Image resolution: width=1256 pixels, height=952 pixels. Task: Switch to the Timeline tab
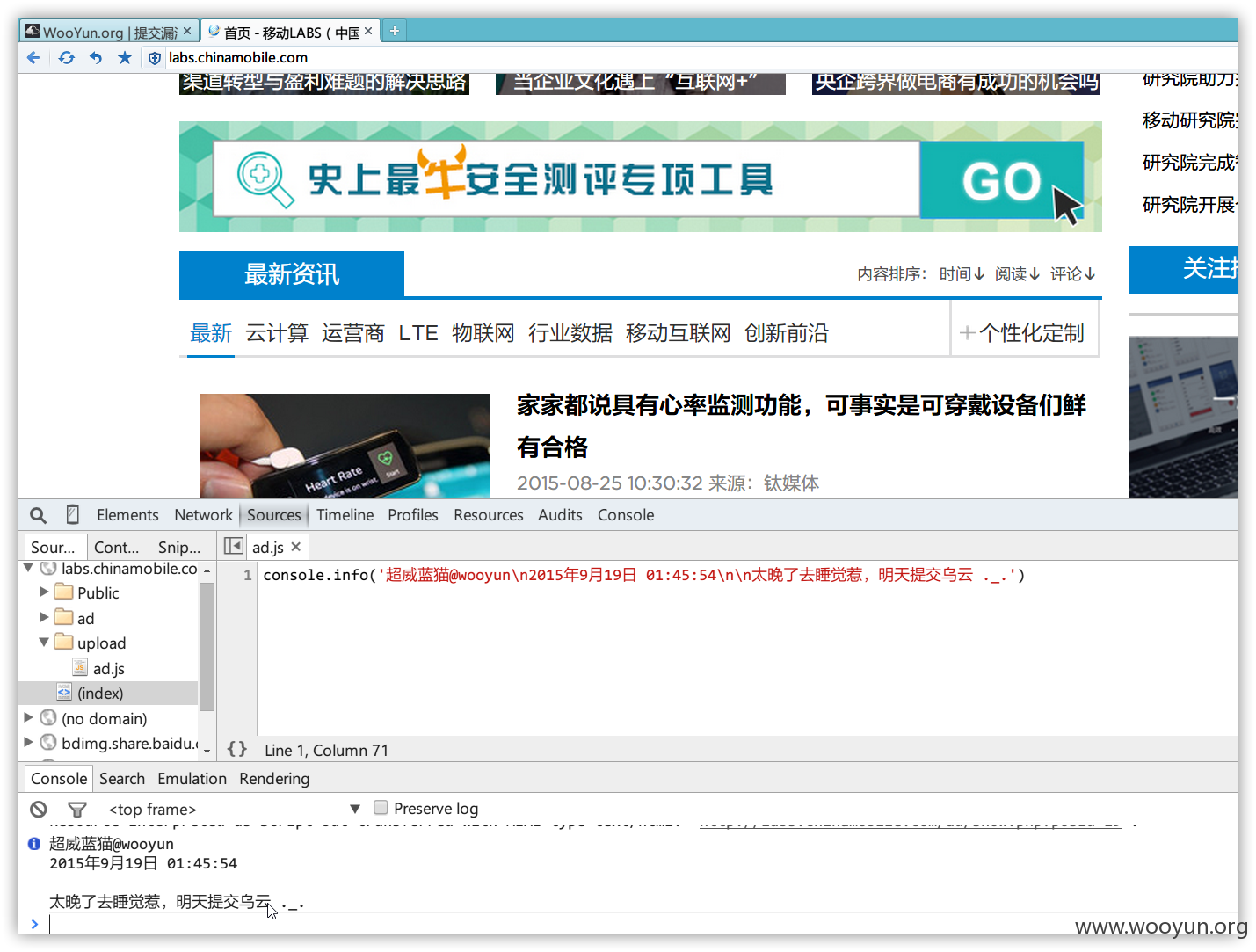[345, 515]
